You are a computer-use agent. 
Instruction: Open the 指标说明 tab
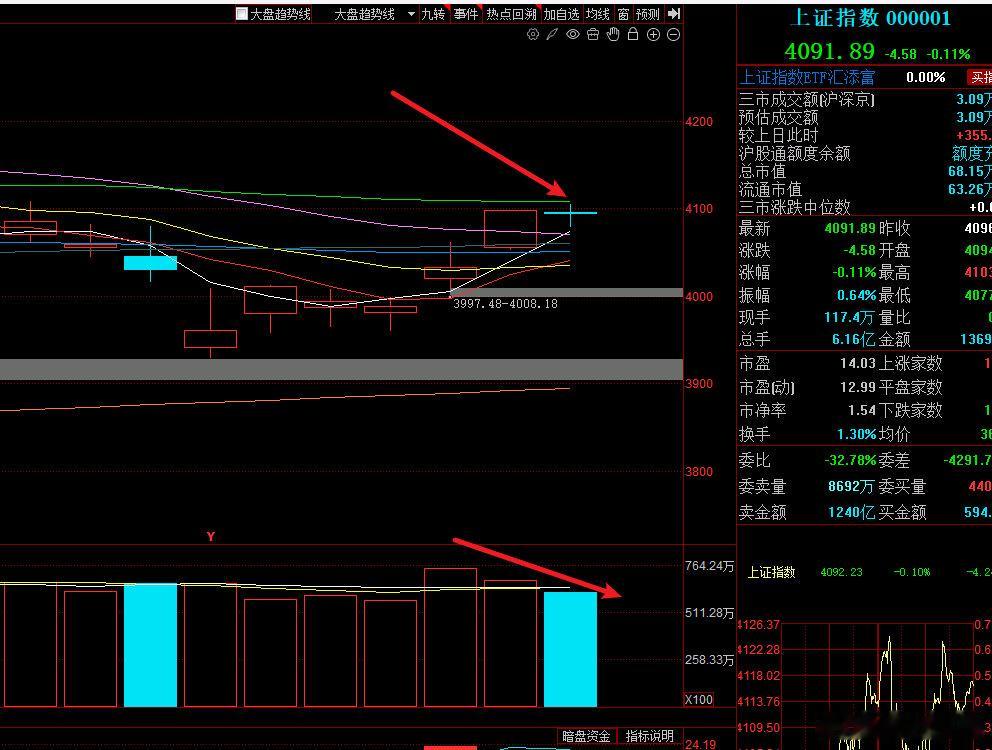(650, 736)
